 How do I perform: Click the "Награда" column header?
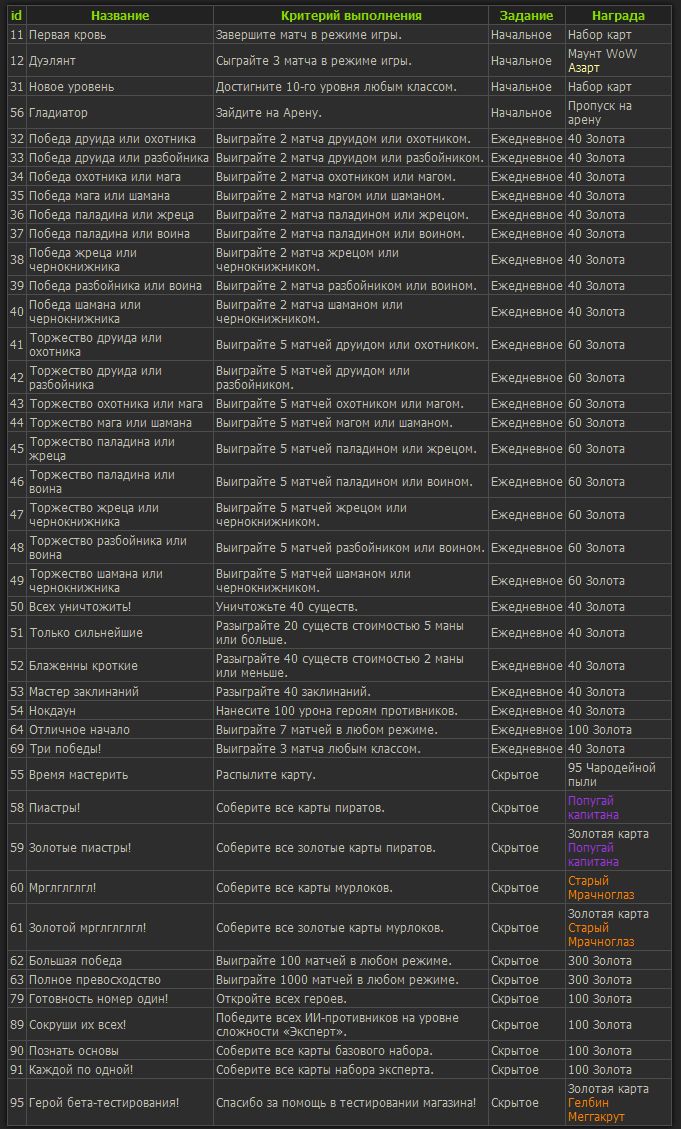point(618,16)
